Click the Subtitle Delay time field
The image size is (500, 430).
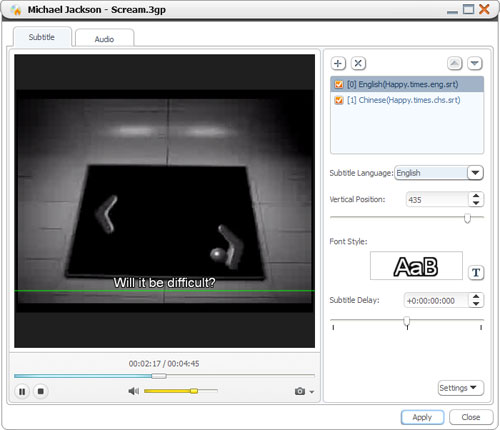[437, 300]
